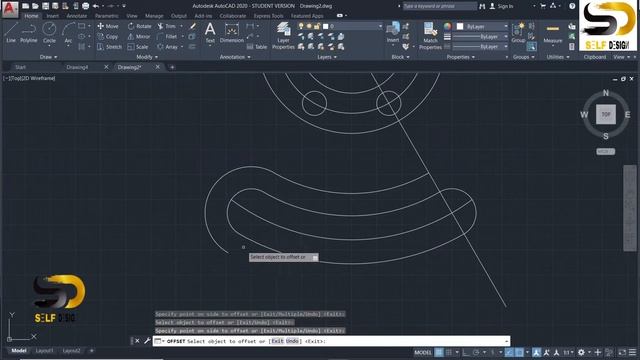Click the TOP face of the ViewCube
The width and height of the screenshot is (640, 360).
coord(606,114)
